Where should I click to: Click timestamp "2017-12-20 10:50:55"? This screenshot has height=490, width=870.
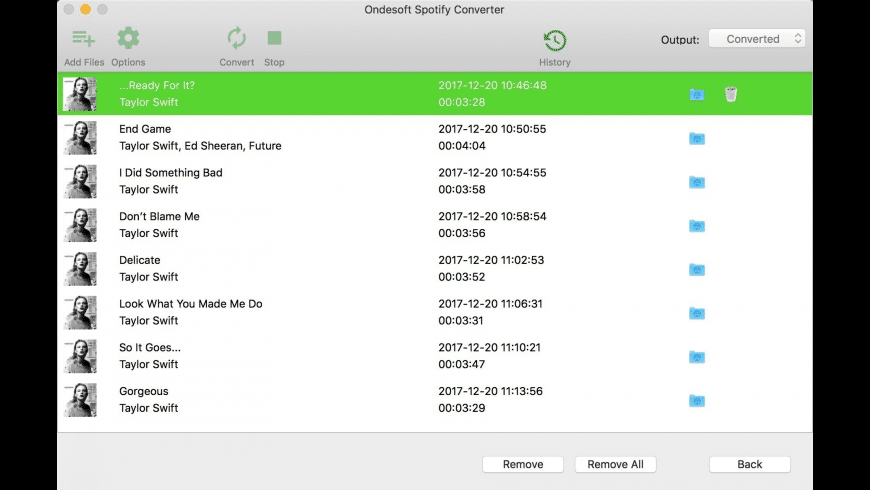click(x=492, y=129)
